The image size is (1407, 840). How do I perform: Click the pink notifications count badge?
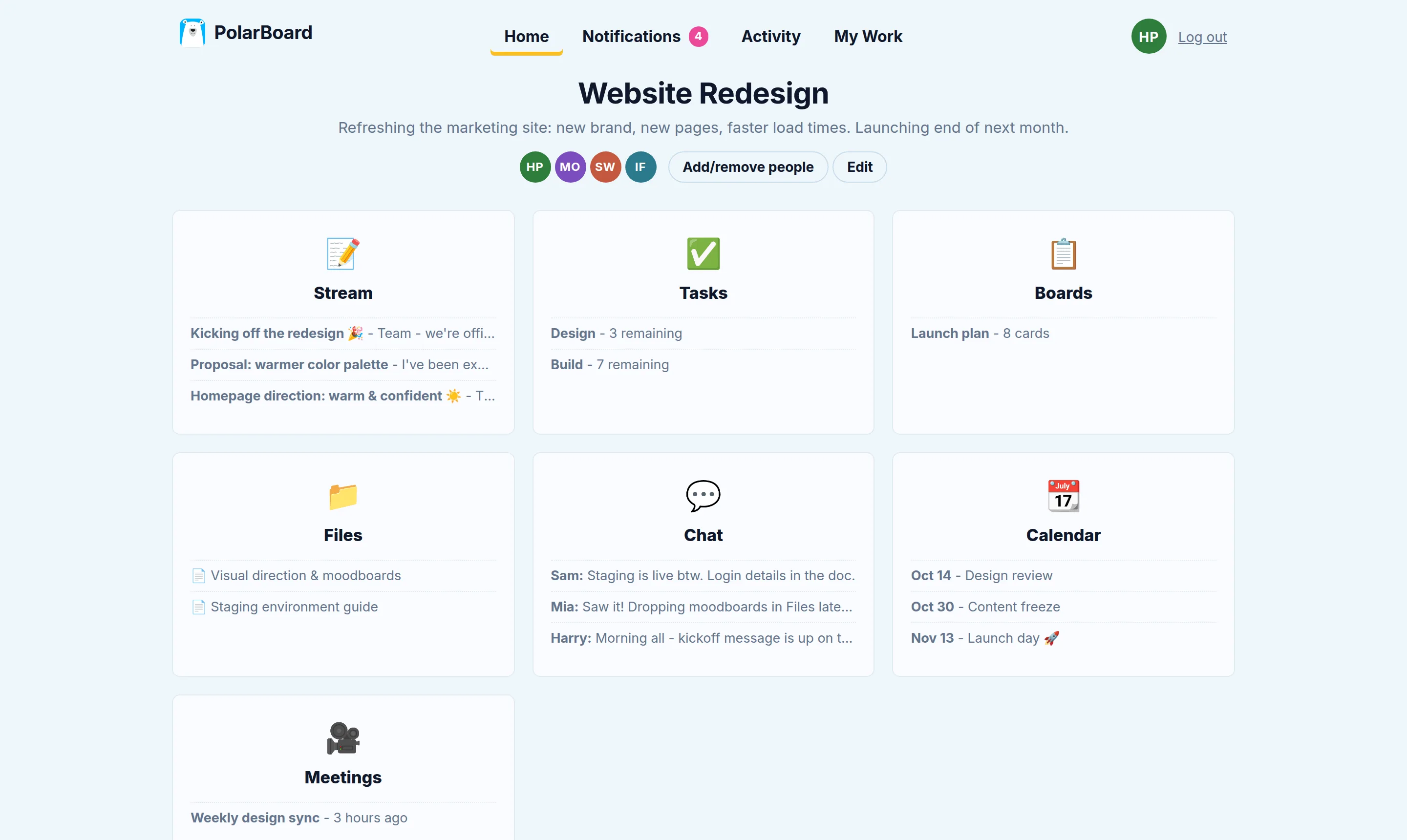(x=698, y=36)
